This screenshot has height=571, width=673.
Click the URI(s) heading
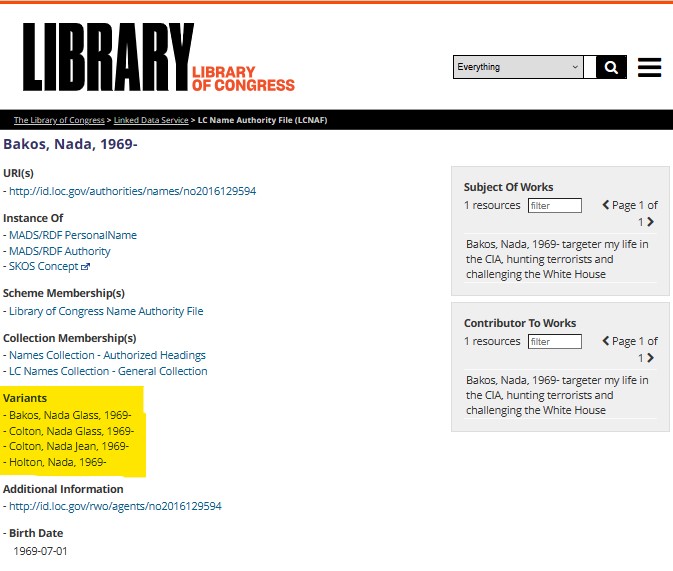point(18,173)
